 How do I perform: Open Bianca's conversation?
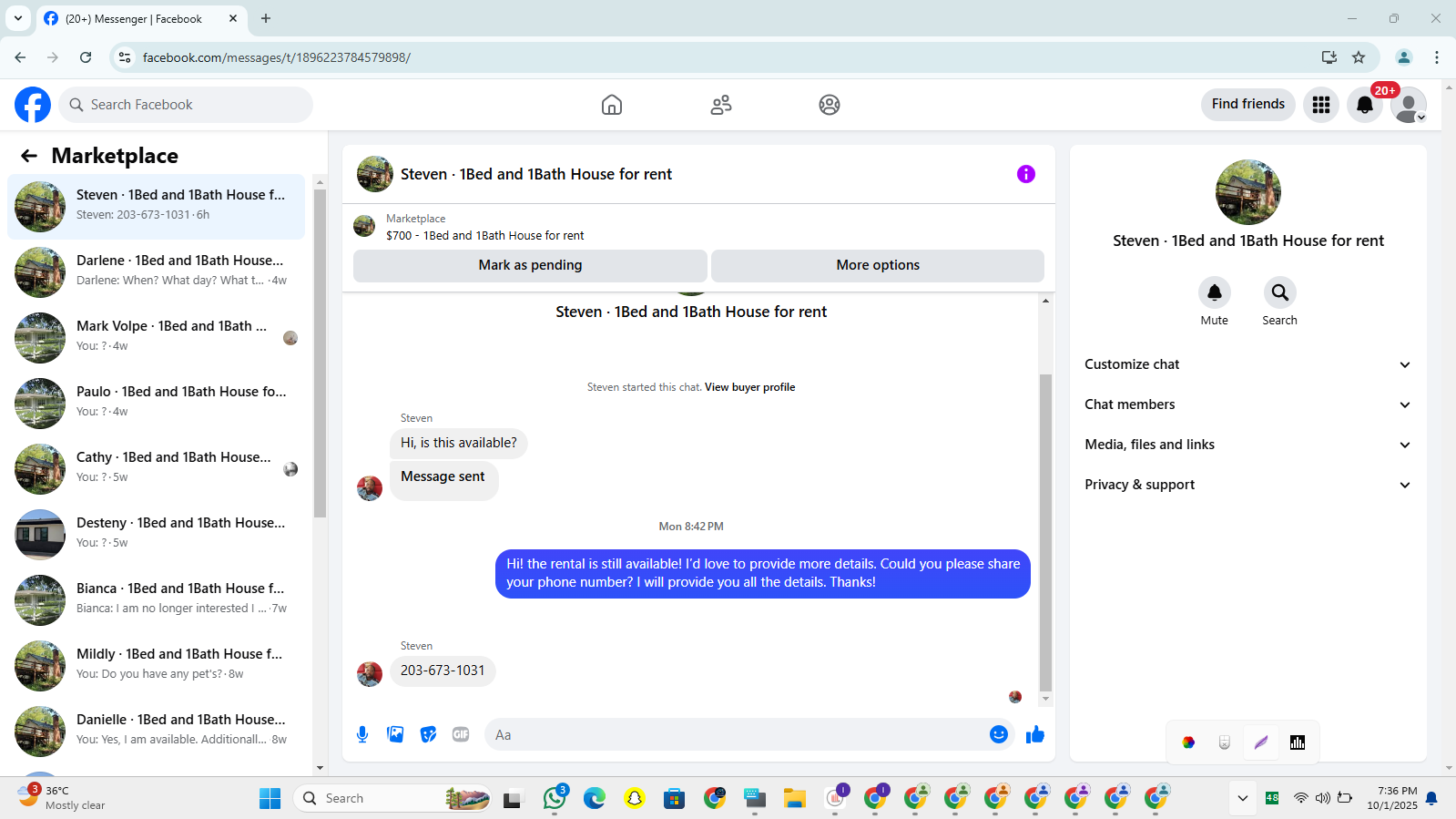tap(157, 600)
